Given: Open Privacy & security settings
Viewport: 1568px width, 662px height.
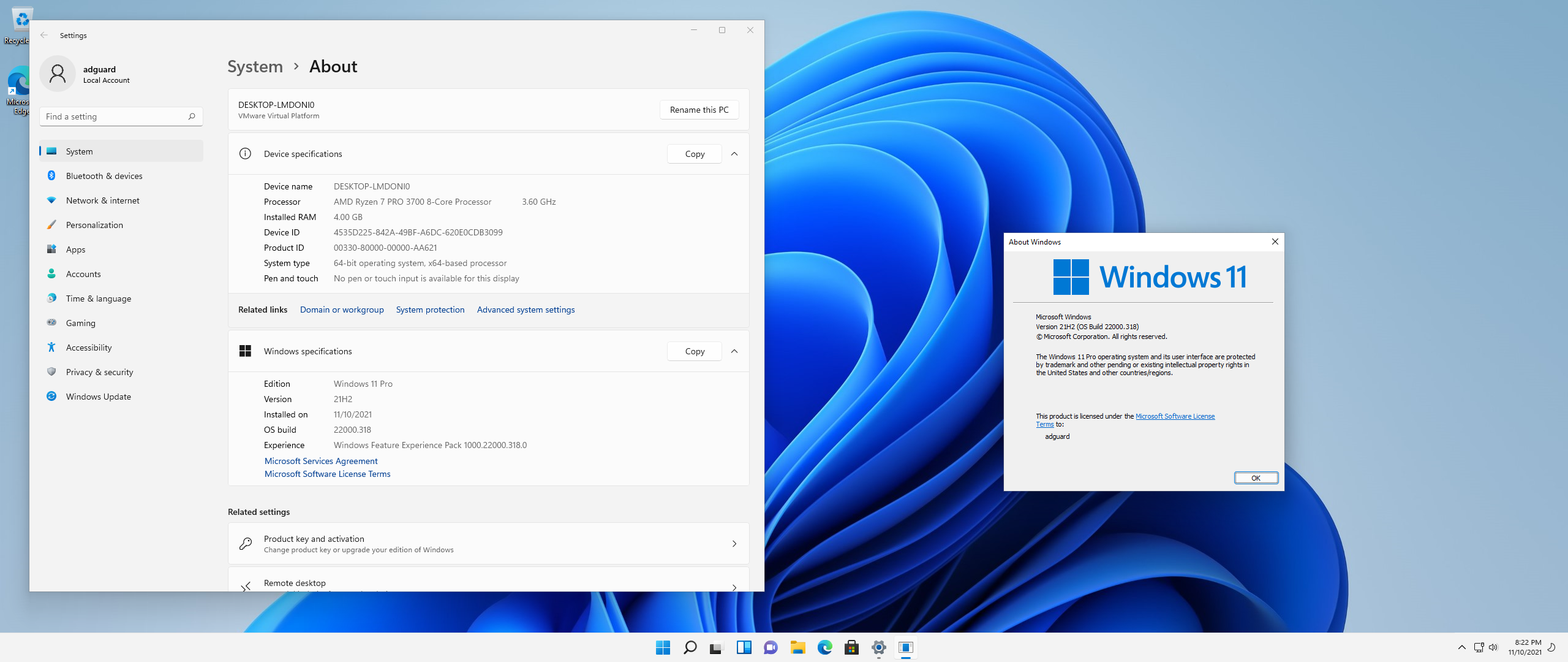Looking at the screenshot, I should coord(99,372).
